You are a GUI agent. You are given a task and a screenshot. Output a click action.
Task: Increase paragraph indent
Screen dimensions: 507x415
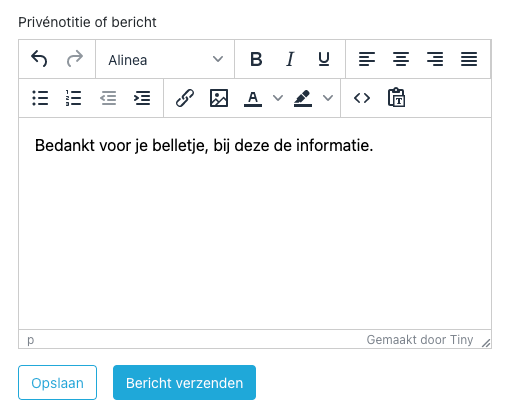(142, 98)
